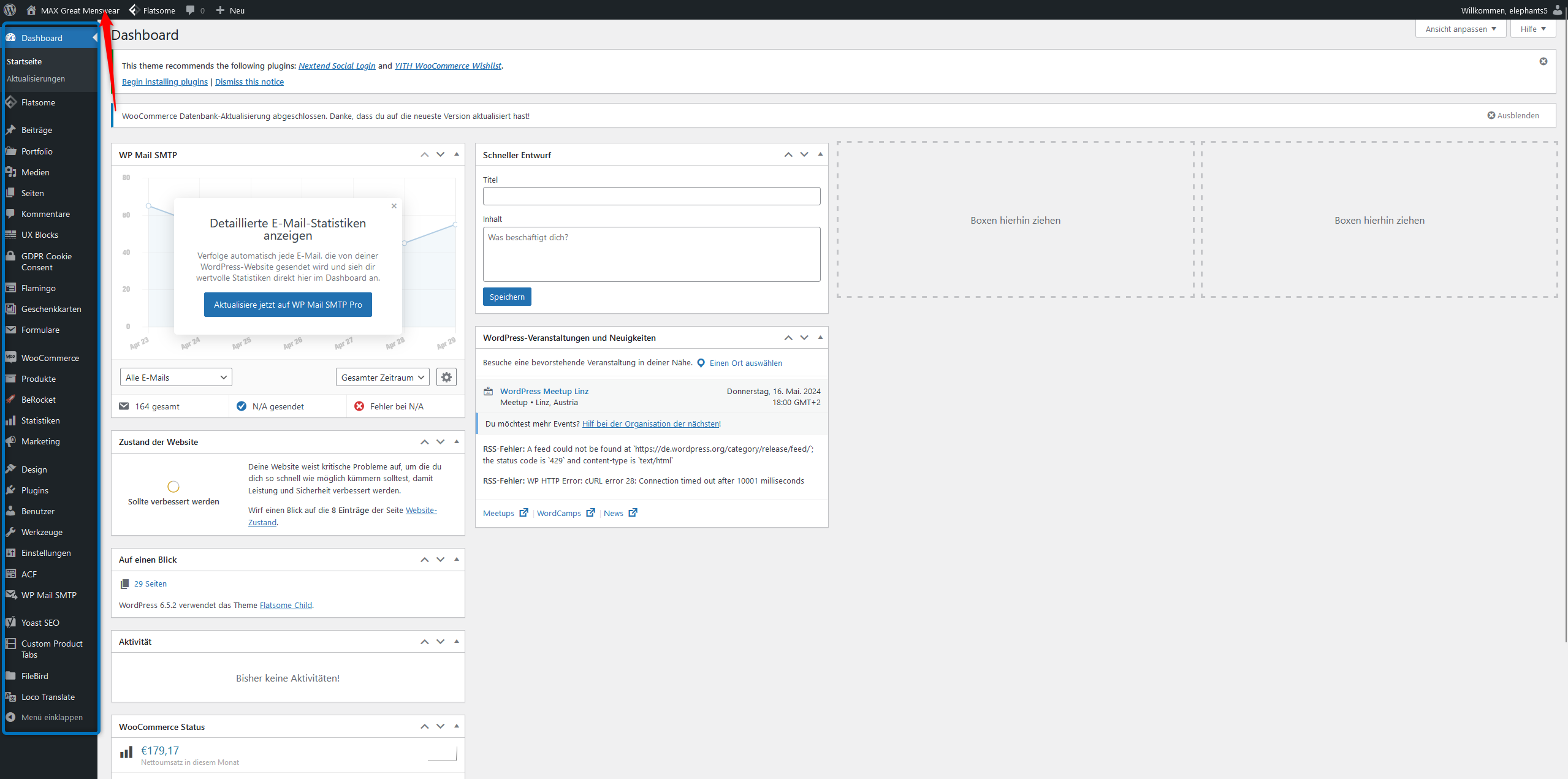Screen dimensions: 1568x779
Task: Dismiss the plugin recommendation notice with X
Action: (x=1543, y=61)
